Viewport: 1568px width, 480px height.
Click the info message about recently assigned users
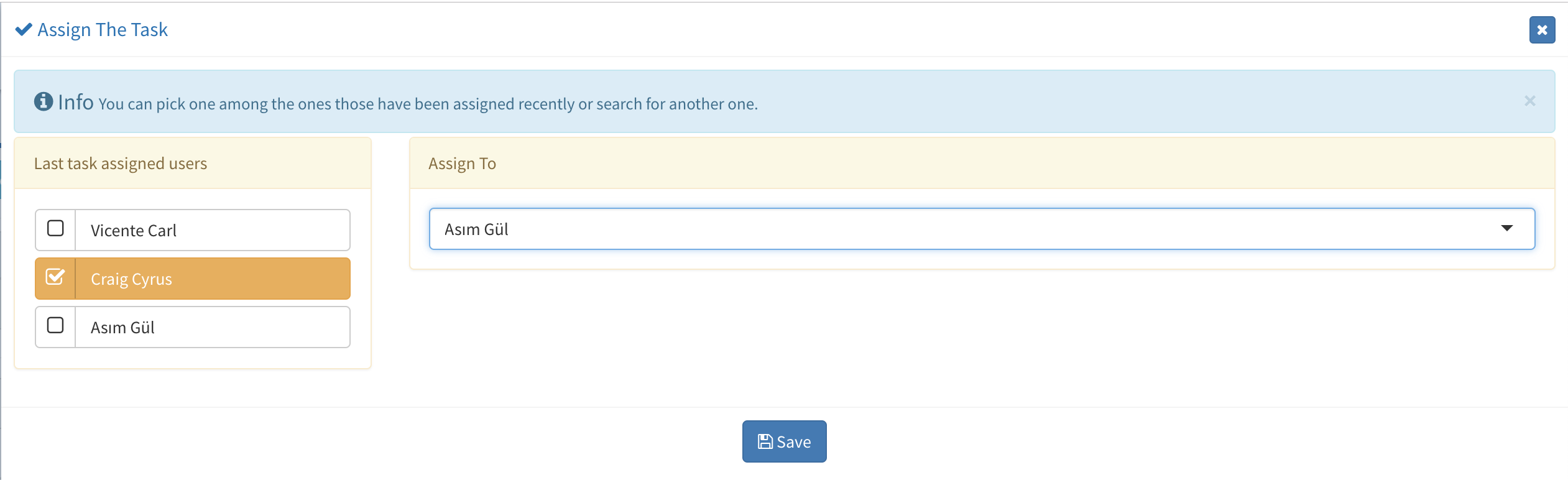point(428,104)
